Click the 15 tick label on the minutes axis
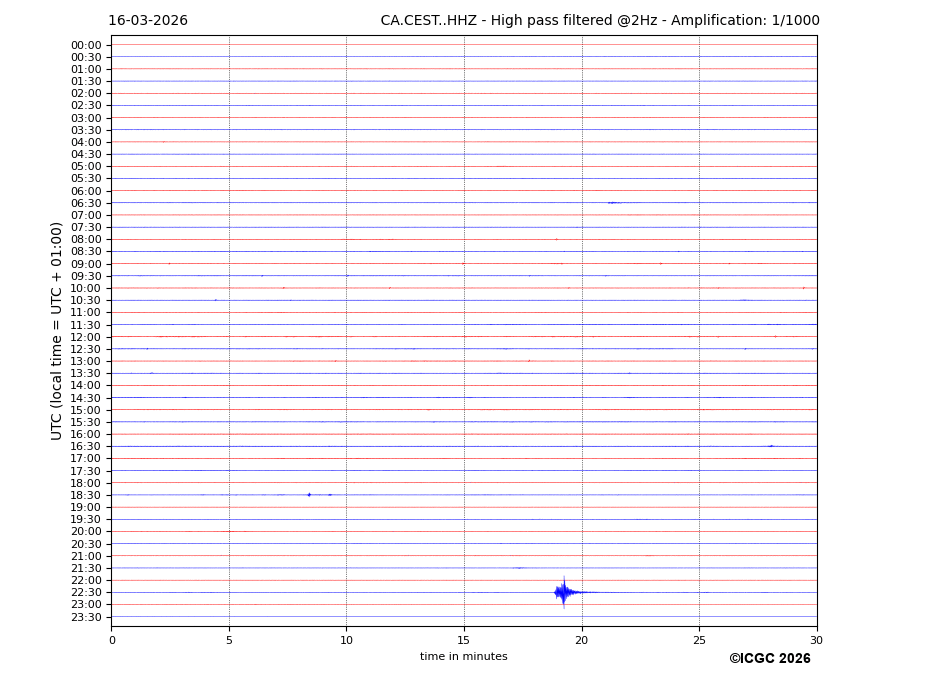 pyautogui.click(x=464, y=640)
